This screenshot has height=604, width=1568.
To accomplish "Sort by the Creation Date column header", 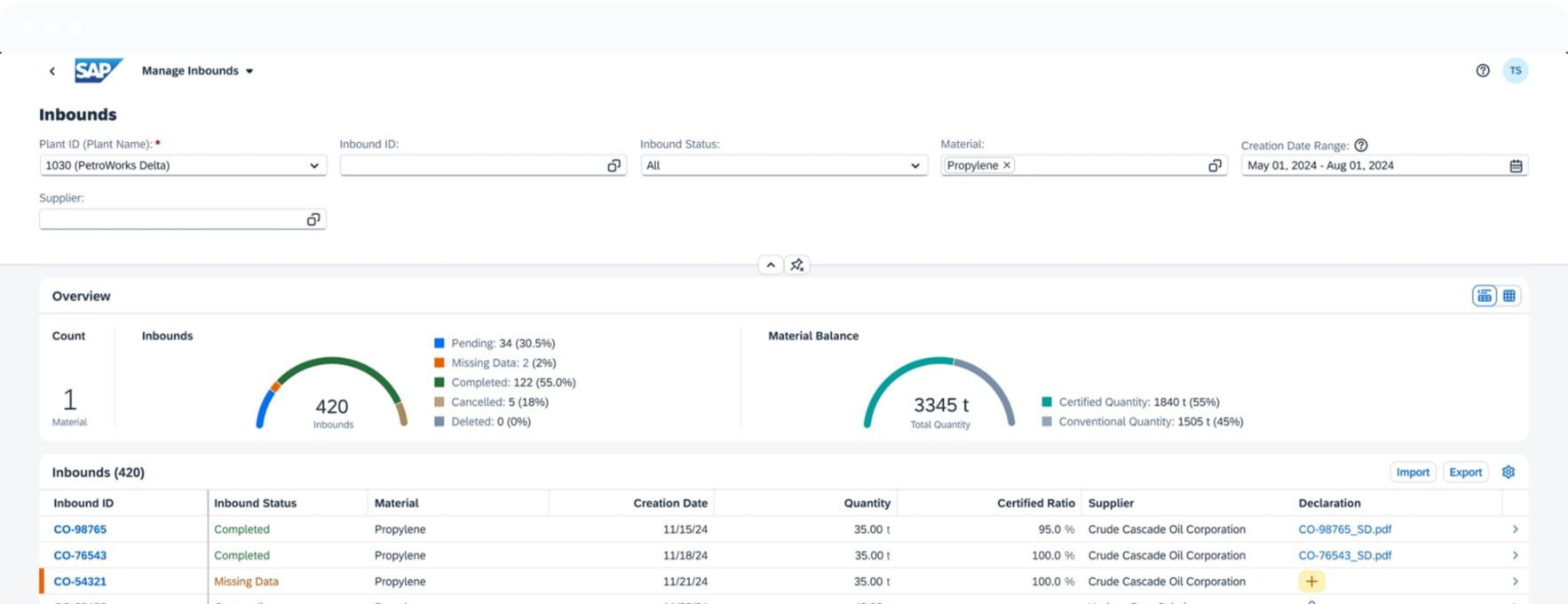I will [x=669, y=503].
